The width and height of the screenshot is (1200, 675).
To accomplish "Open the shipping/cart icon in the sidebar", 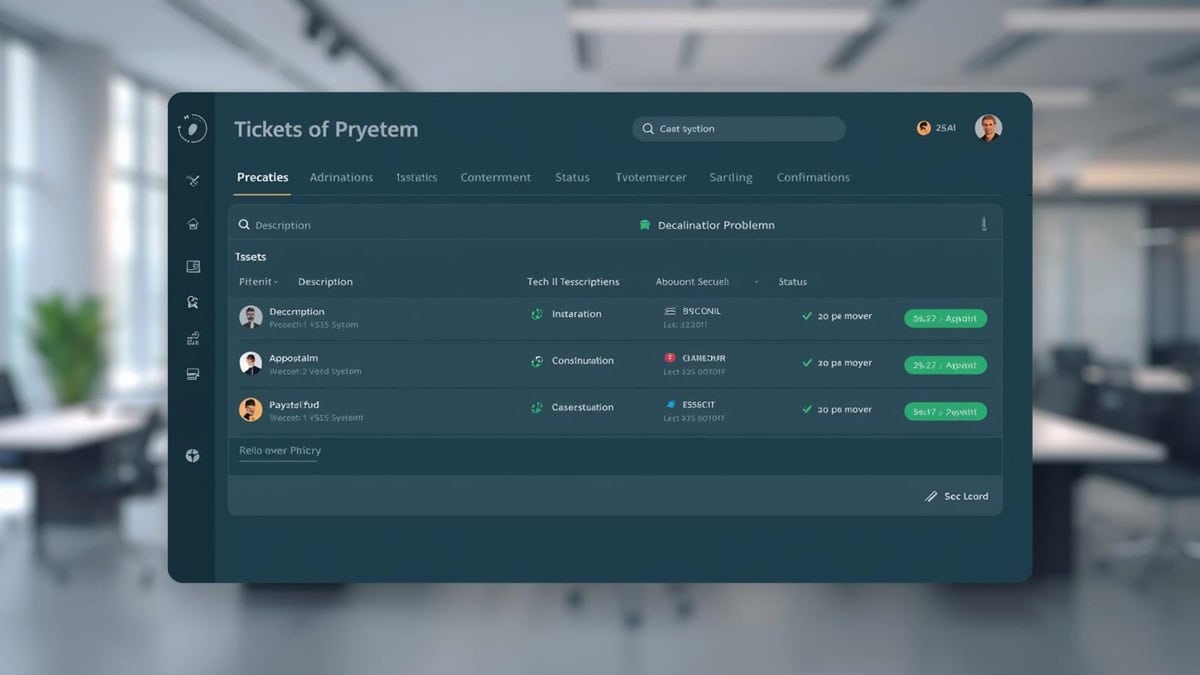I will tap(191, 337).
